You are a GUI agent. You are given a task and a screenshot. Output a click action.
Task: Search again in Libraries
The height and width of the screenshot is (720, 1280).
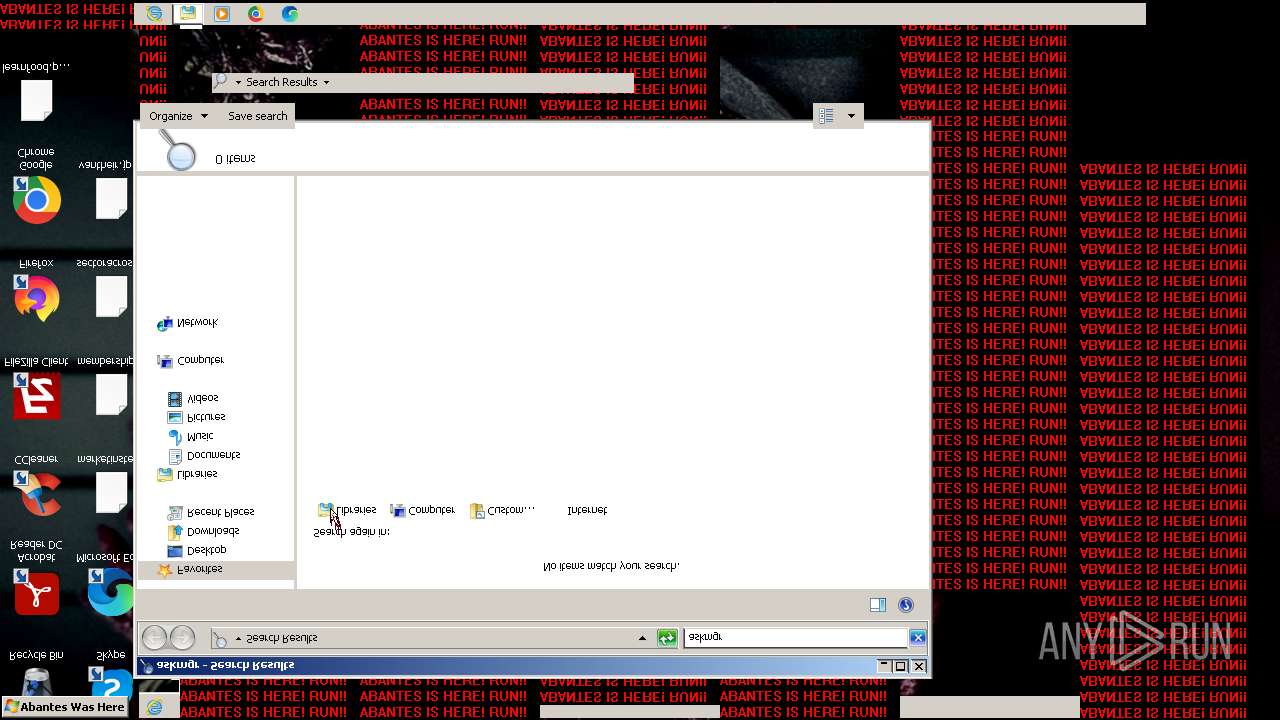347,510
